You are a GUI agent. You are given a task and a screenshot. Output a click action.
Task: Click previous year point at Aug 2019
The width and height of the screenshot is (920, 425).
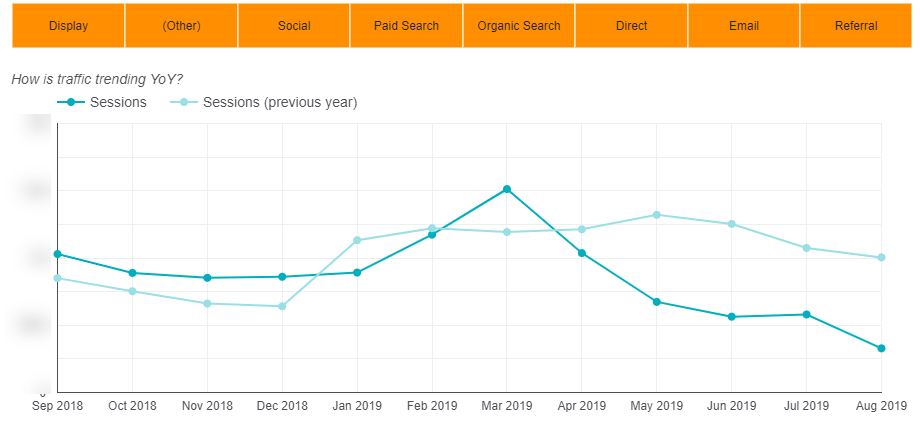pyautogui.click(x=881, y=258)
